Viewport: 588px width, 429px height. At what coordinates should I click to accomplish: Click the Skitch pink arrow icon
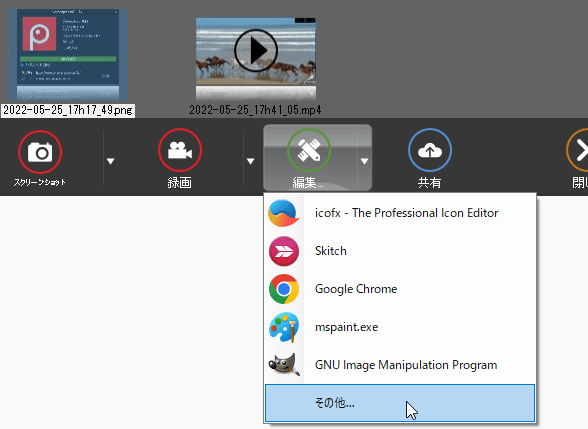pyautogui.click(x=284, y=251)
